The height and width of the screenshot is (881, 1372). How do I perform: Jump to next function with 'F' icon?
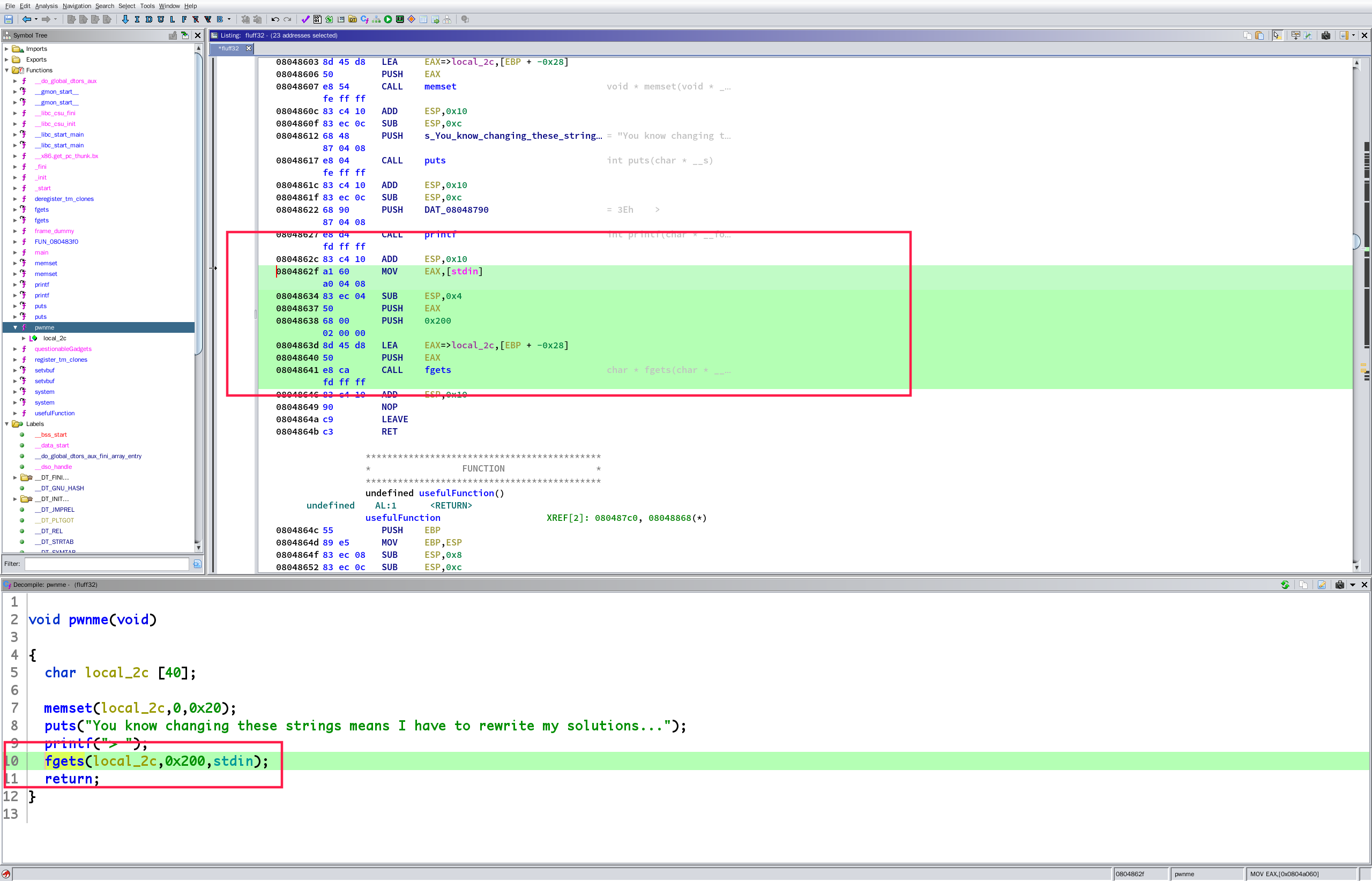pos(184,19)
